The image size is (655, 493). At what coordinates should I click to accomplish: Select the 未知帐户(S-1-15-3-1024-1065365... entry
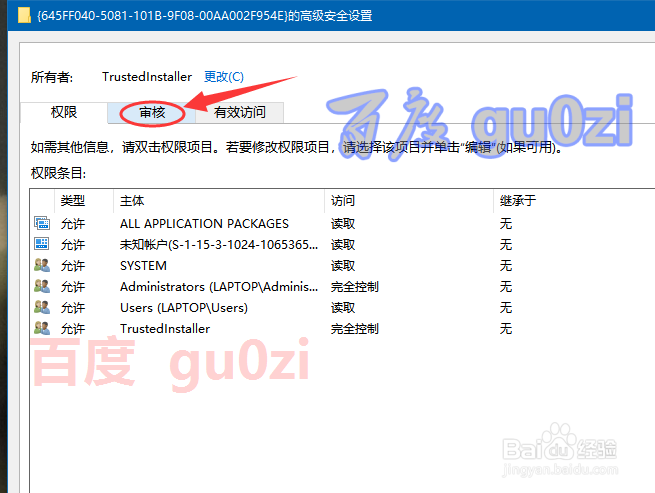(219, 244)
